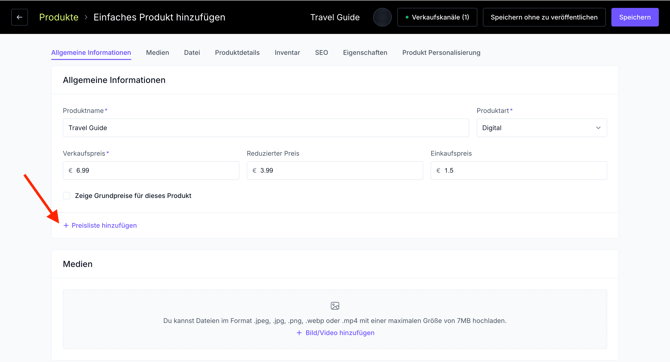The width and height of the screenshot is (670, 362).
Task: Focus the Produktname input field
Action: point(266,128)
